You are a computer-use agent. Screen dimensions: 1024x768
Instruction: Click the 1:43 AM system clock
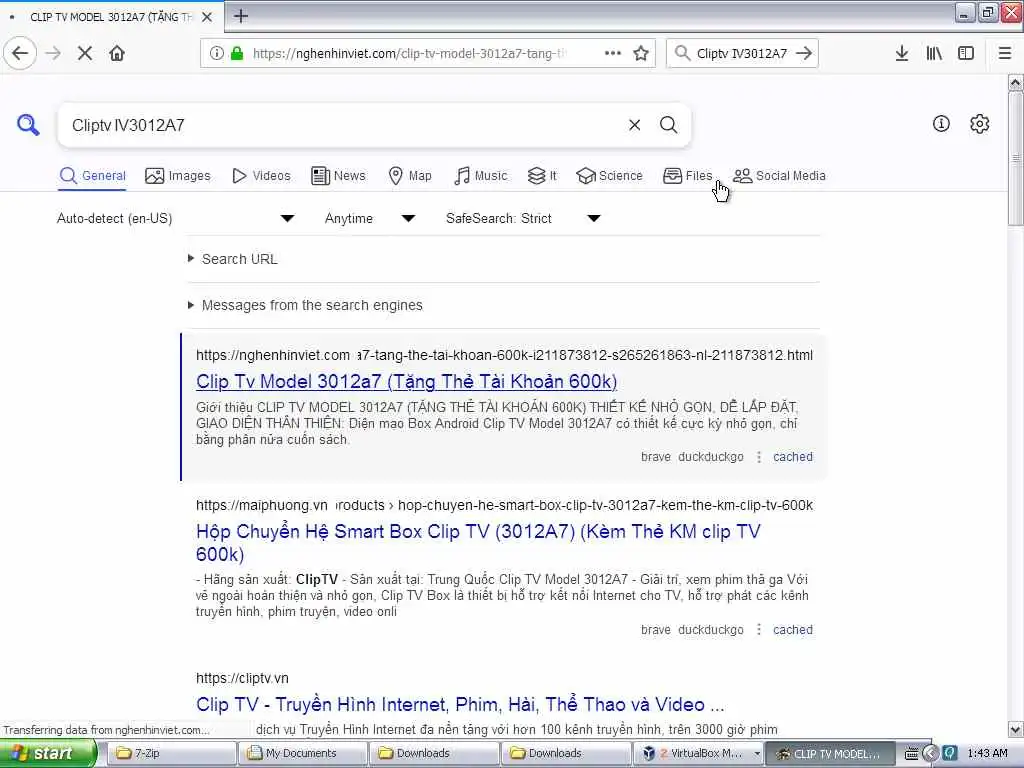pyautogui.click(x=987, y=754)
